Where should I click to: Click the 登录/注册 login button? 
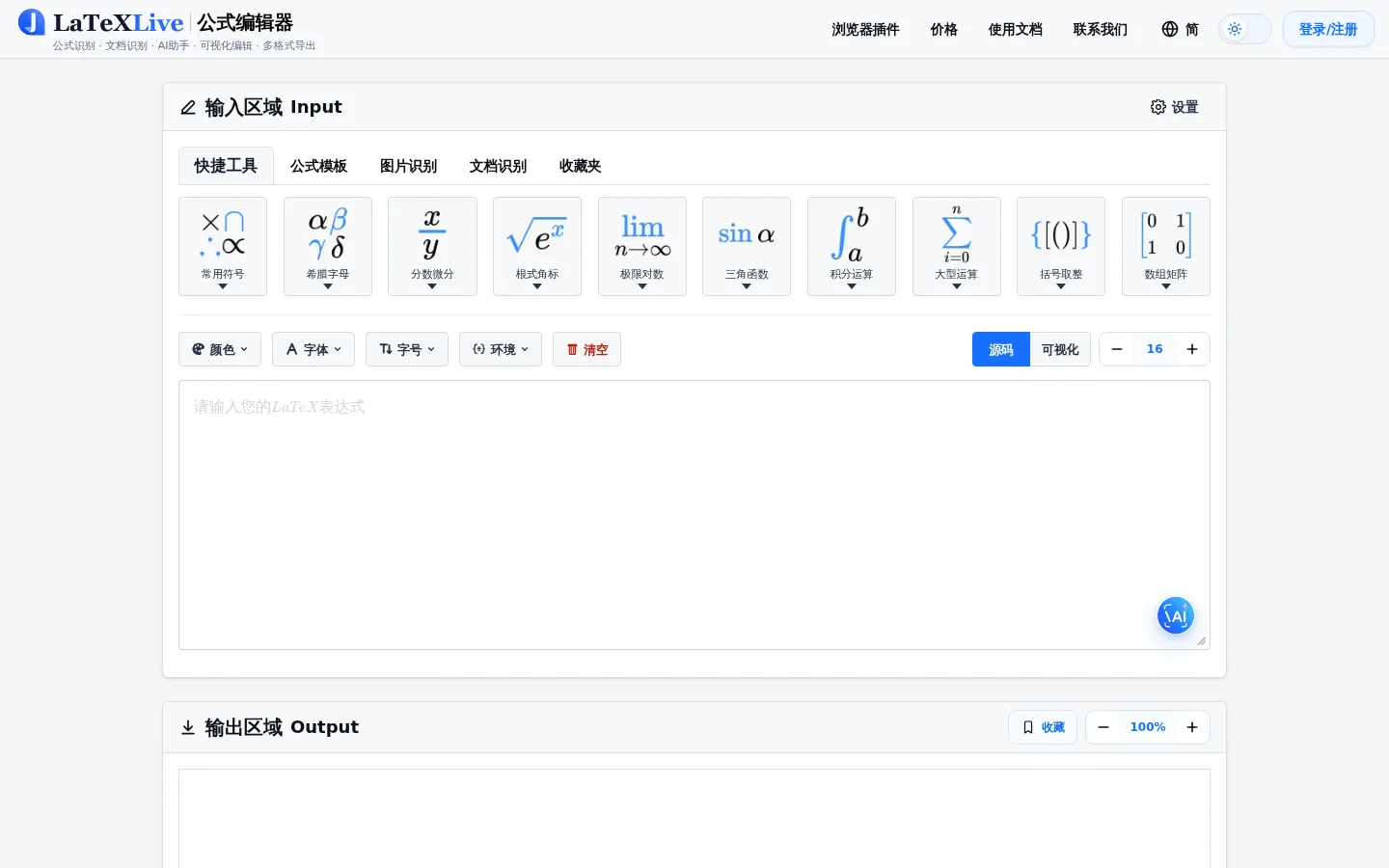click(x=1328, y=29)
